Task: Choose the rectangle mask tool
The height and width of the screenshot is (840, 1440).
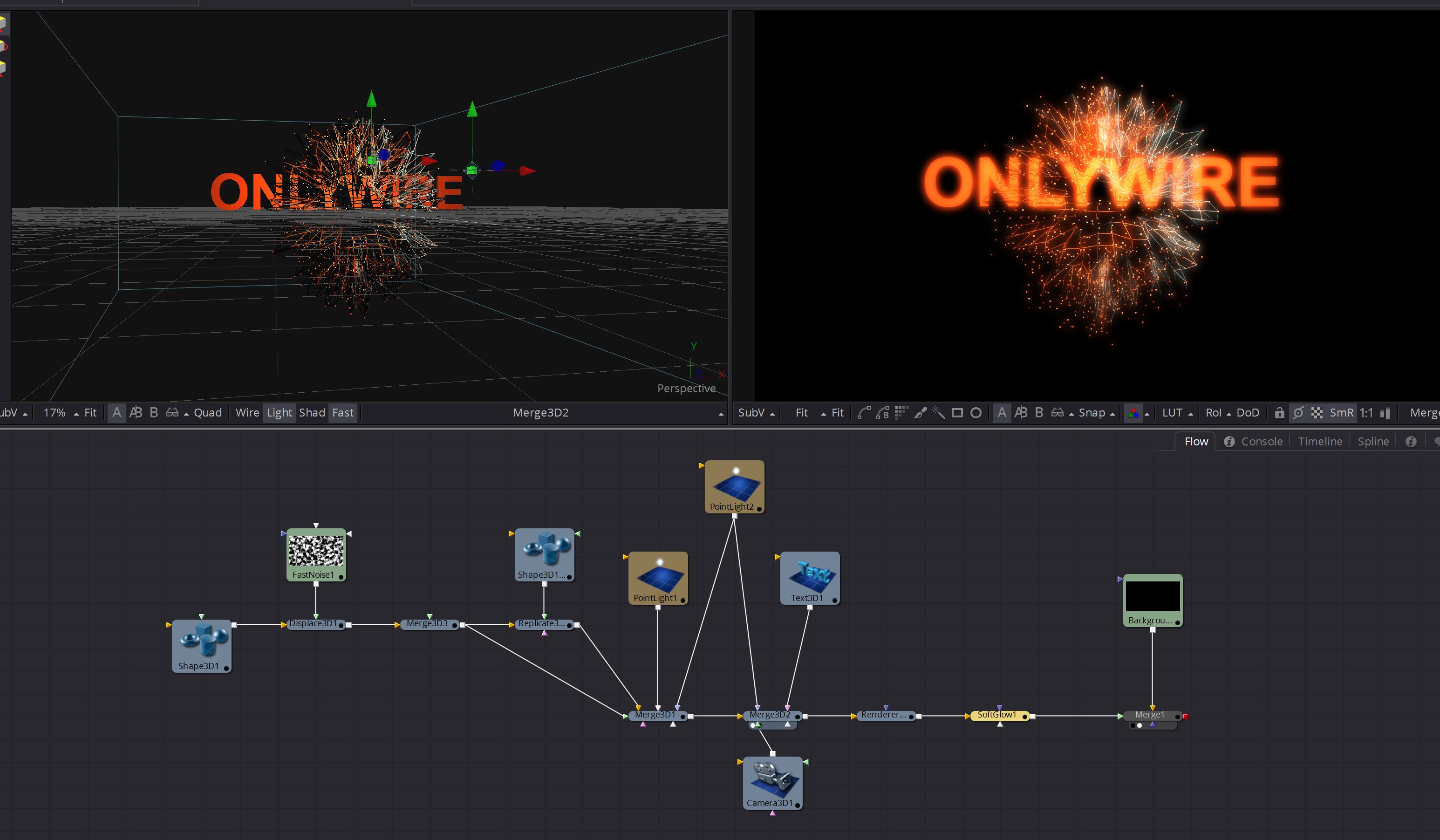Action: click(957, 413)
